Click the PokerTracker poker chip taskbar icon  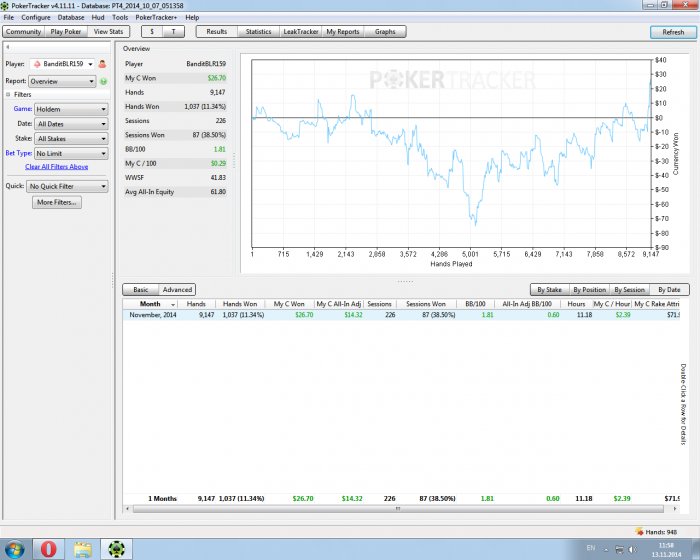click(x=118, y=548)
